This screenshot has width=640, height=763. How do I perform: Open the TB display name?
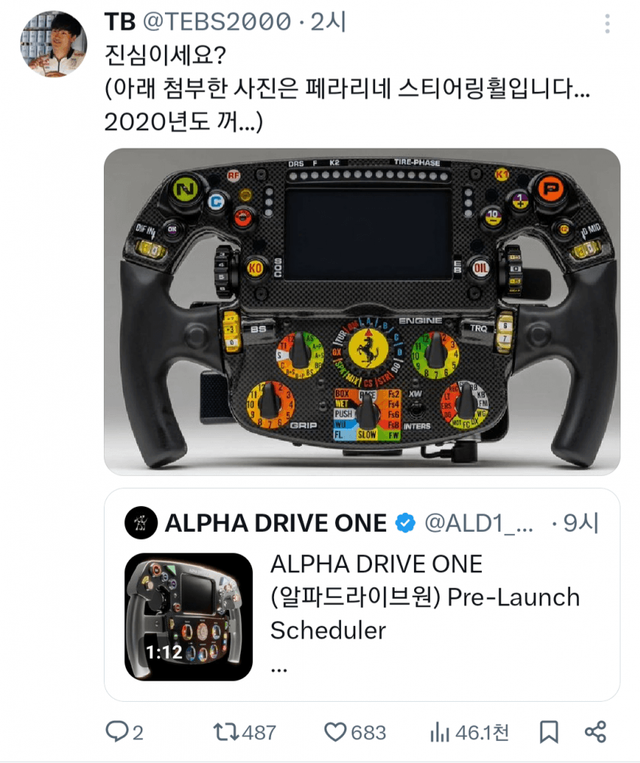[x=120, y=22]
